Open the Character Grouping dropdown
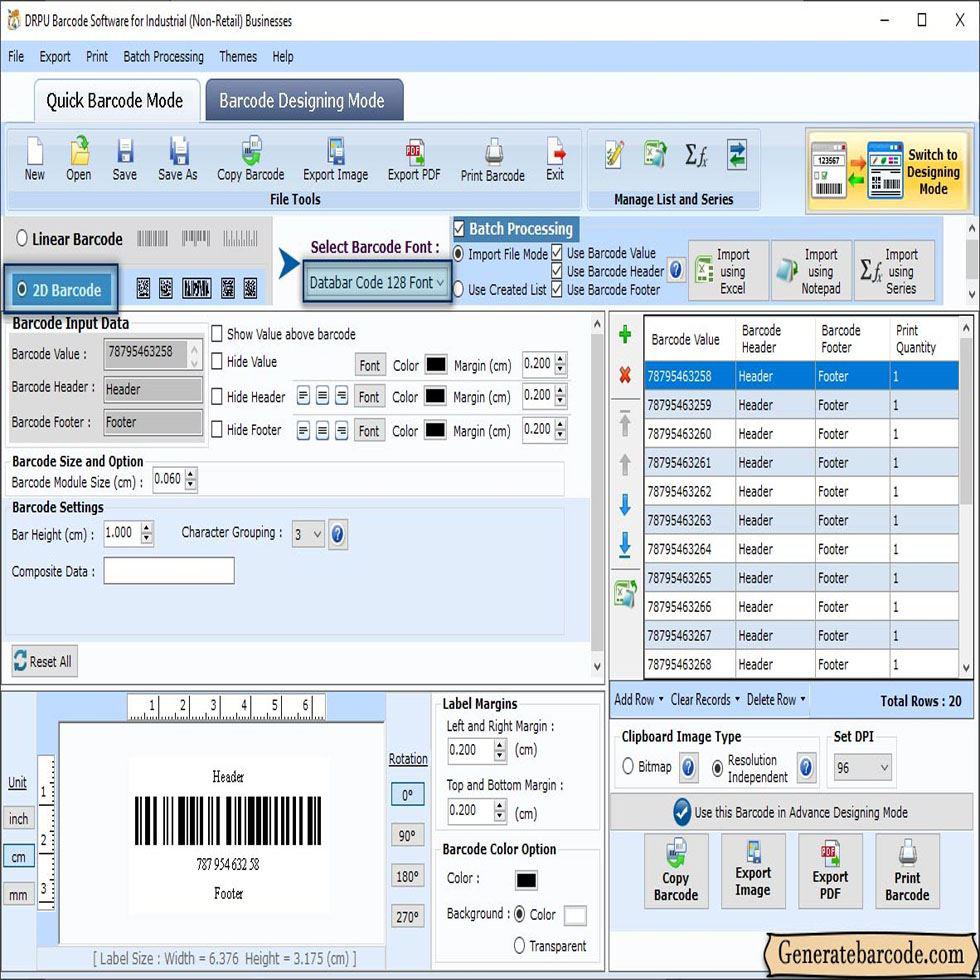 [307, 534]
